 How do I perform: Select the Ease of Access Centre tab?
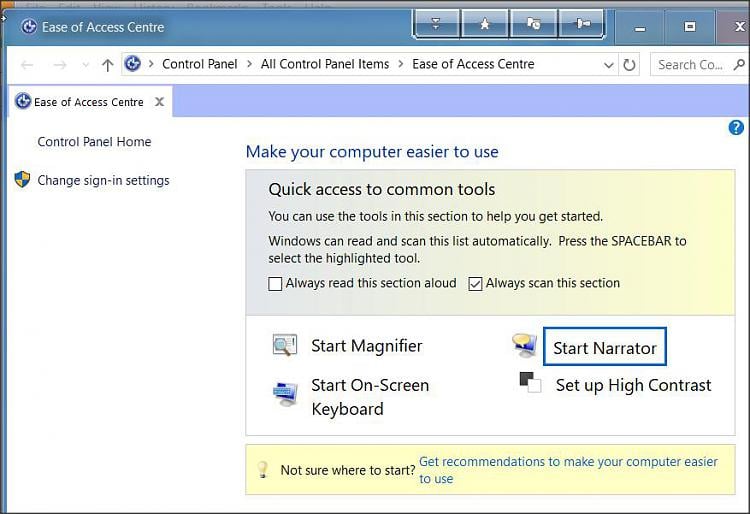coord(89,101)
